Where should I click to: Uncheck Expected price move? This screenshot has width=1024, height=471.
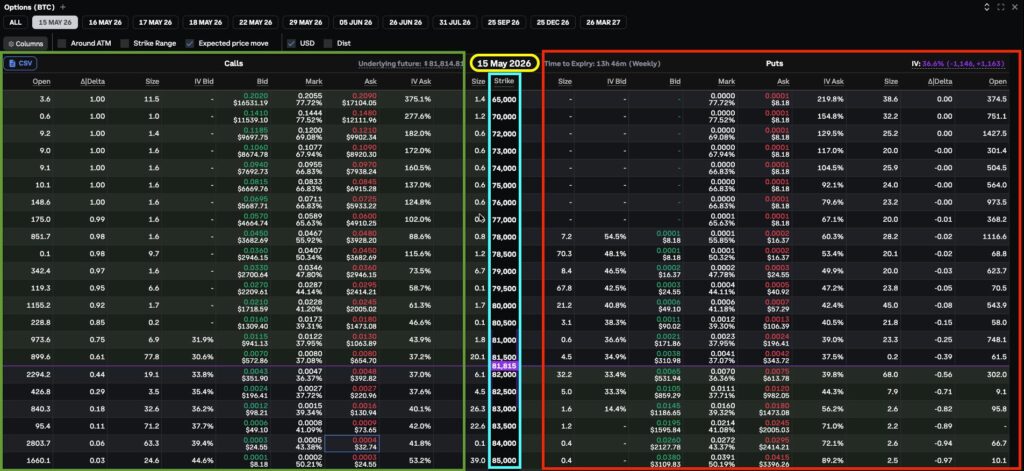(190, 43)
